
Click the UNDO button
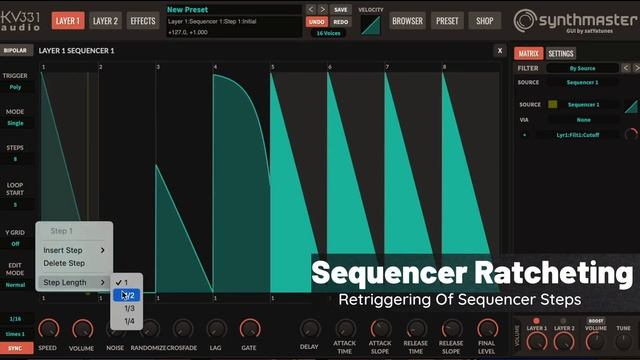click(x=317, y=22)
